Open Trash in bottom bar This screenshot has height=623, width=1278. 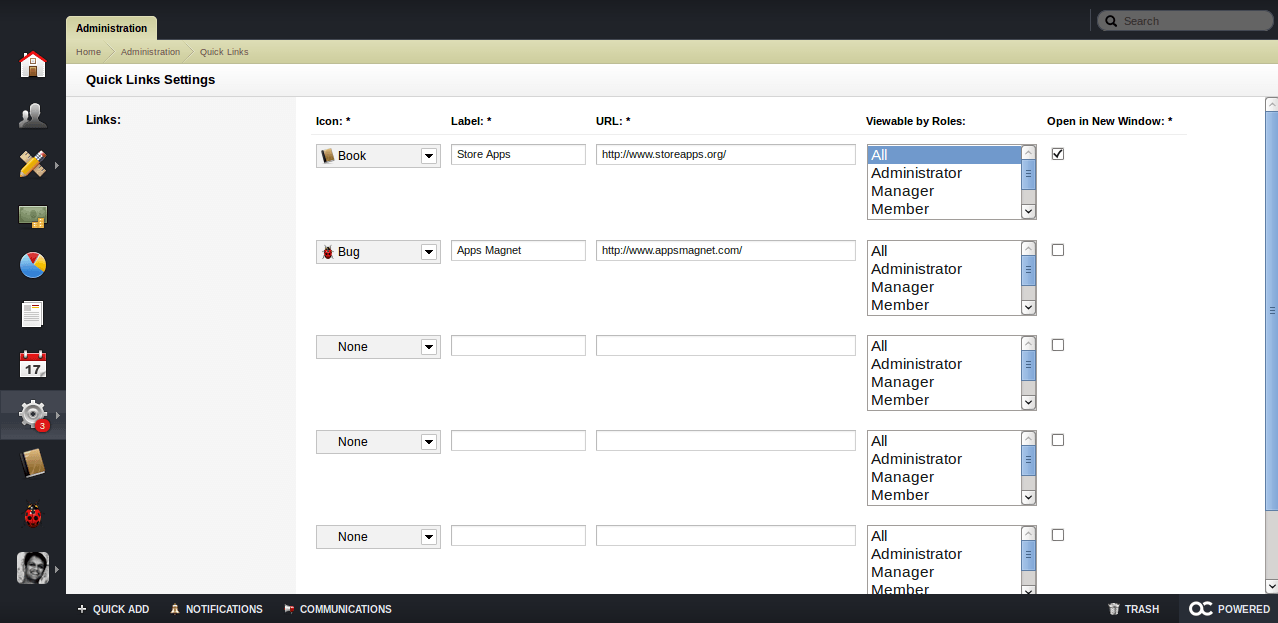point(1134,609)
